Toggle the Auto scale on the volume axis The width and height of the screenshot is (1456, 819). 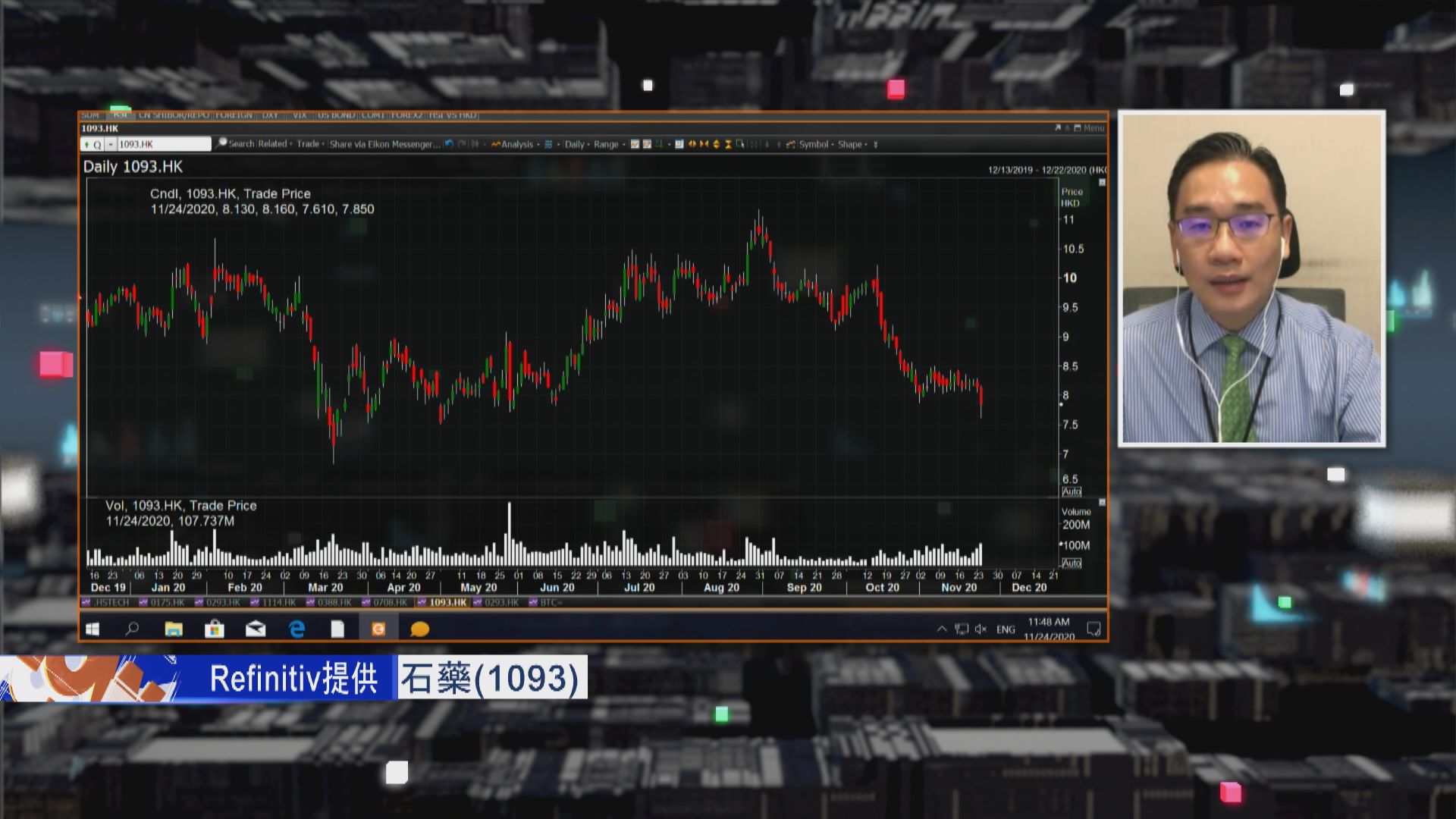click(1072, 563)
